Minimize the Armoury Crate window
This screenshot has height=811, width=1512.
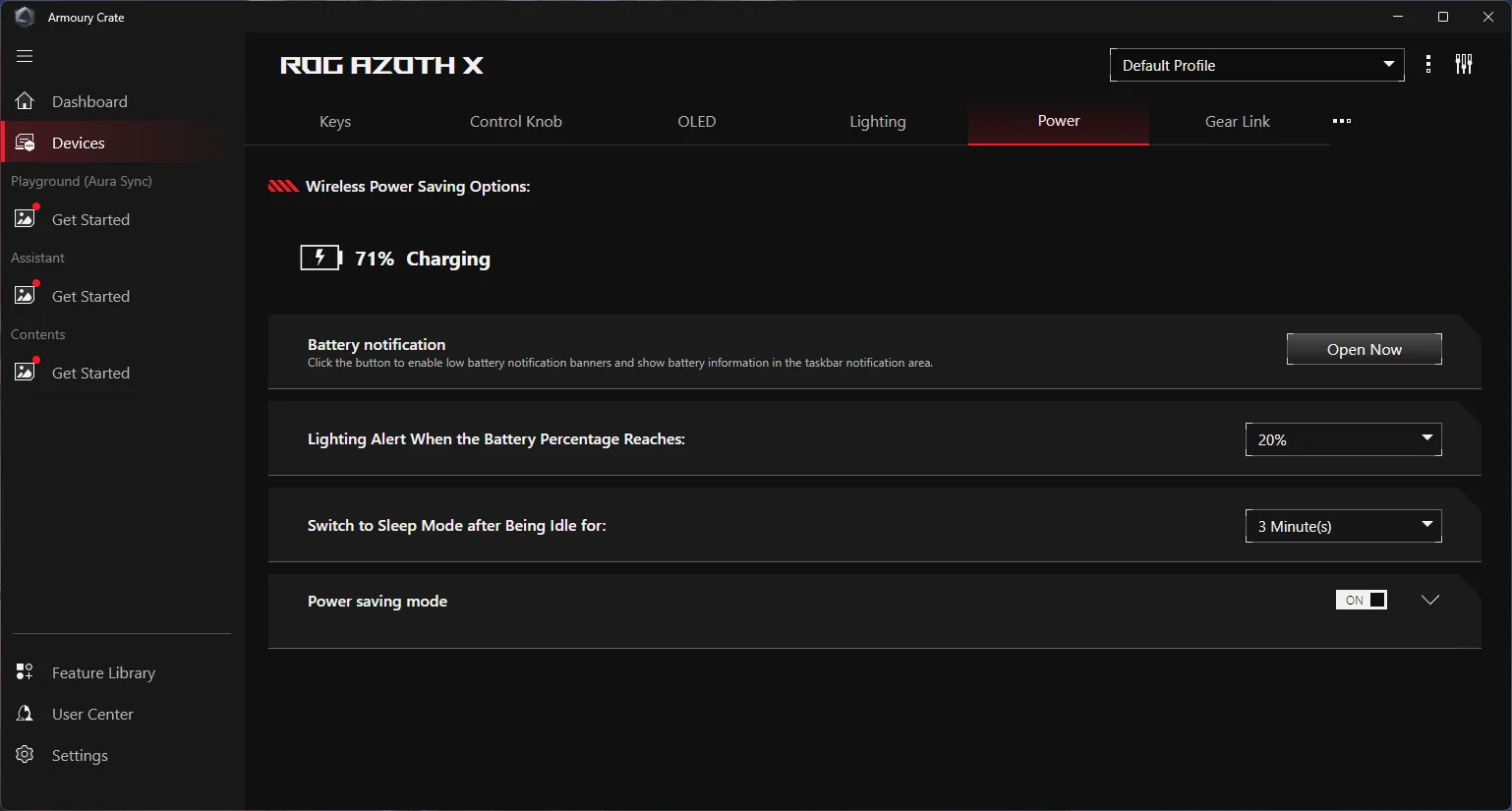pos(1398,17)
